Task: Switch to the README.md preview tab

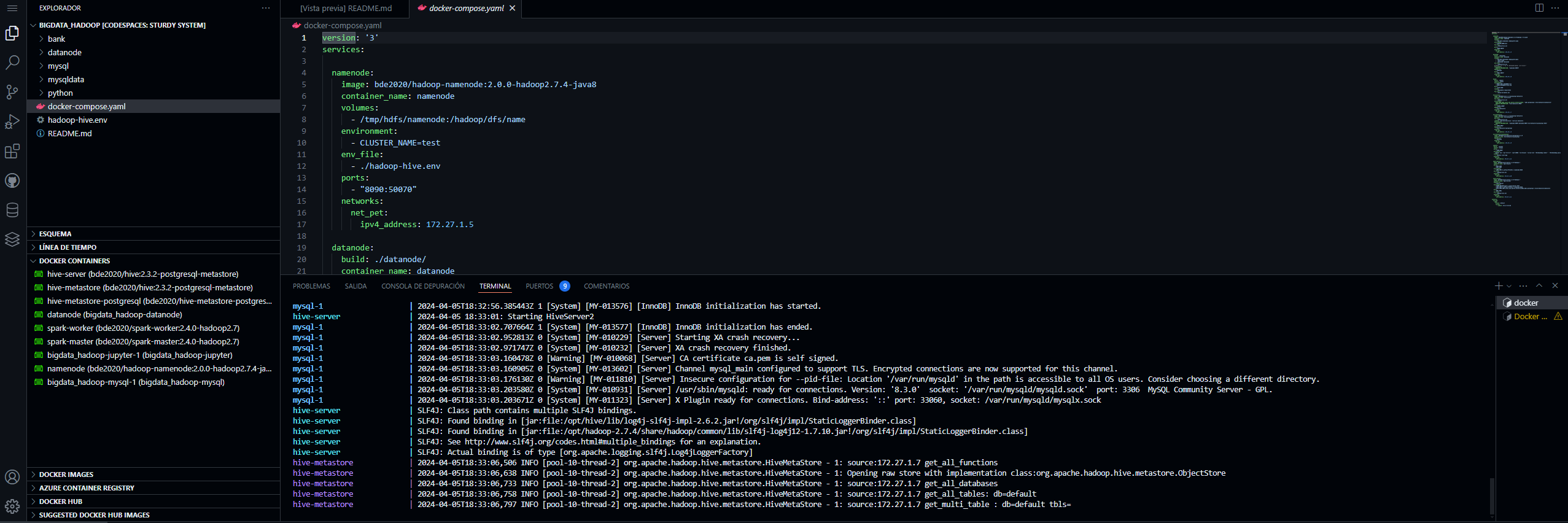Action: [346, 8]
